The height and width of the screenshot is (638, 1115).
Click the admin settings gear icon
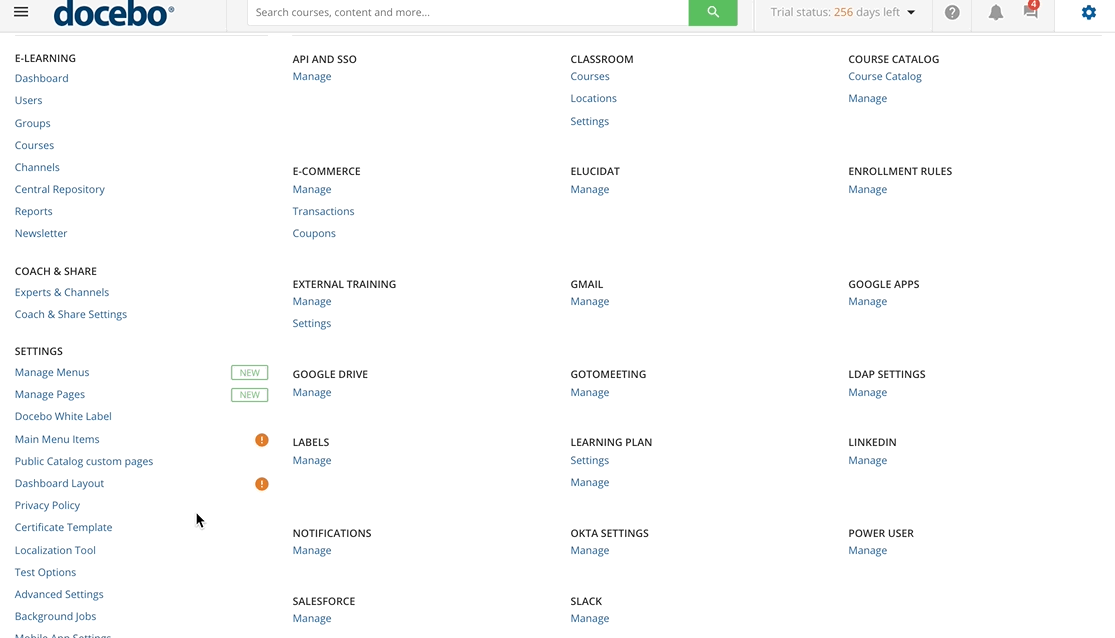pyautogui.click(x=1089, y=12)
